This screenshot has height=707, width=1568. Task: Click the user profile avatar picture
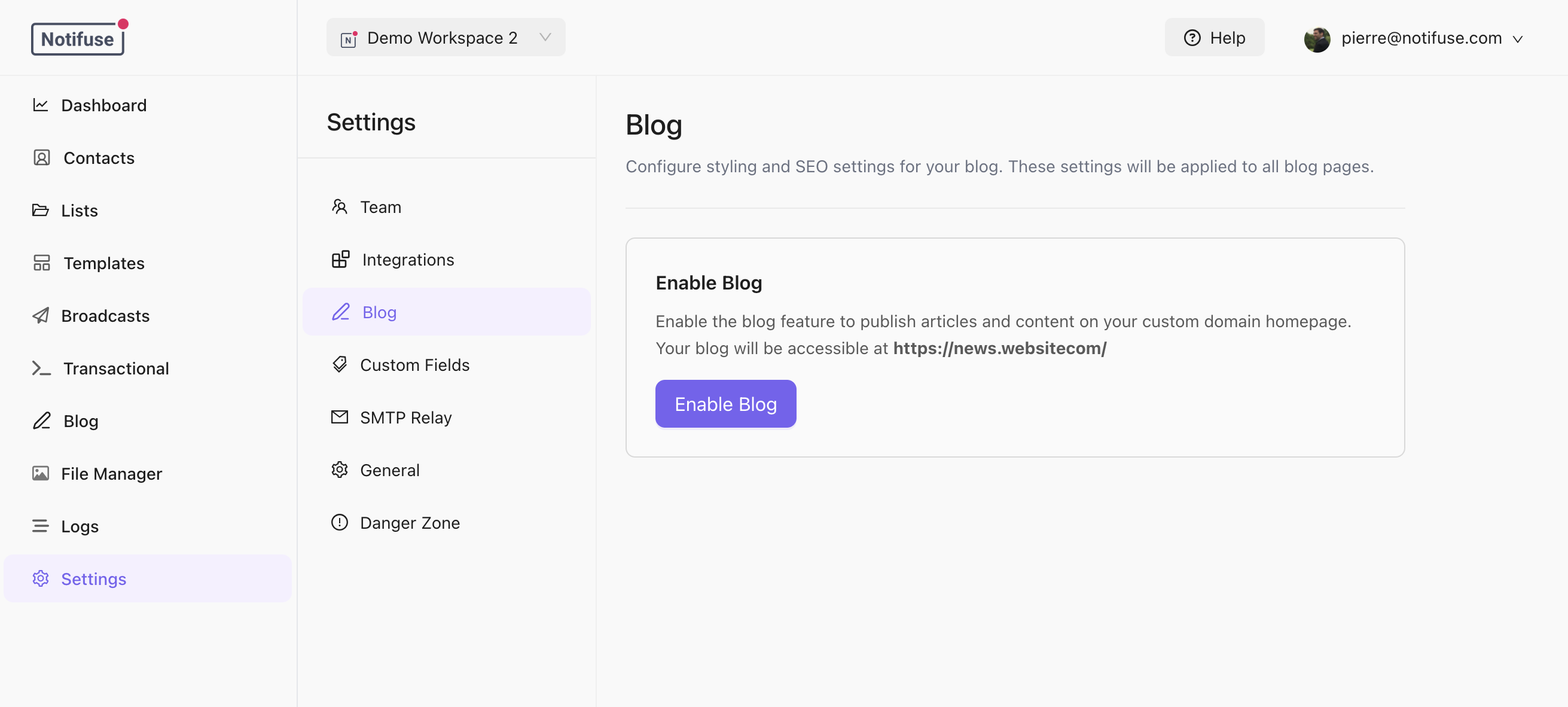click(1317, 38)
